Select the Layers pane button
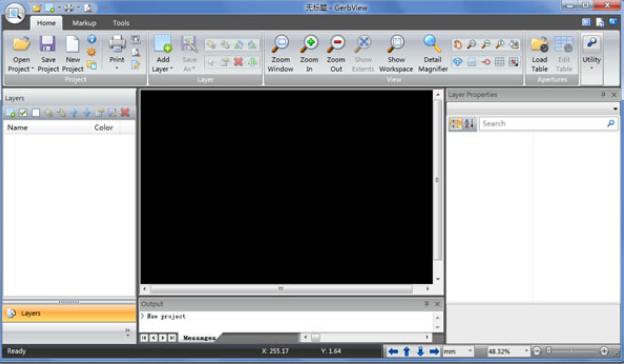Viewport: 624px width, 364px height. pos(69,313)
